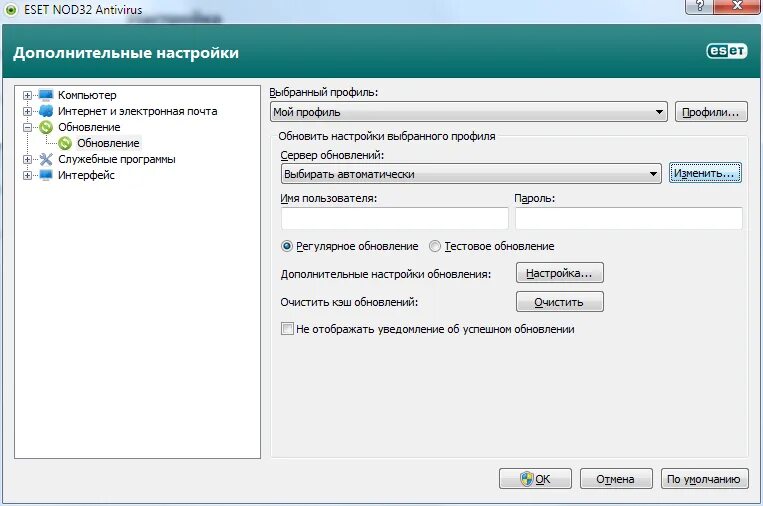Image resolution: width=763 pixels, height=506 pixels.
Task: Select child Обновление tree item label
Action: (x=108, y=143)
